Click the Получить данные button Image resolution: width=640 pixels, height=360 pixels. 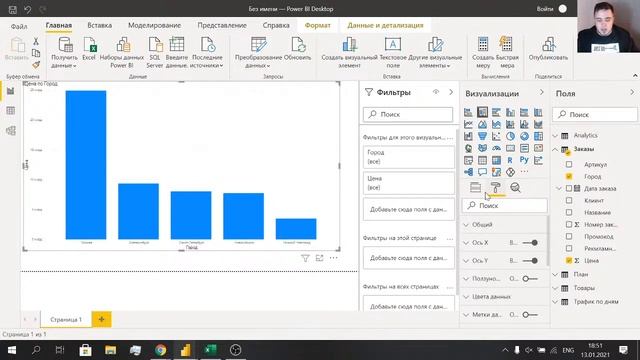(64, 53)
